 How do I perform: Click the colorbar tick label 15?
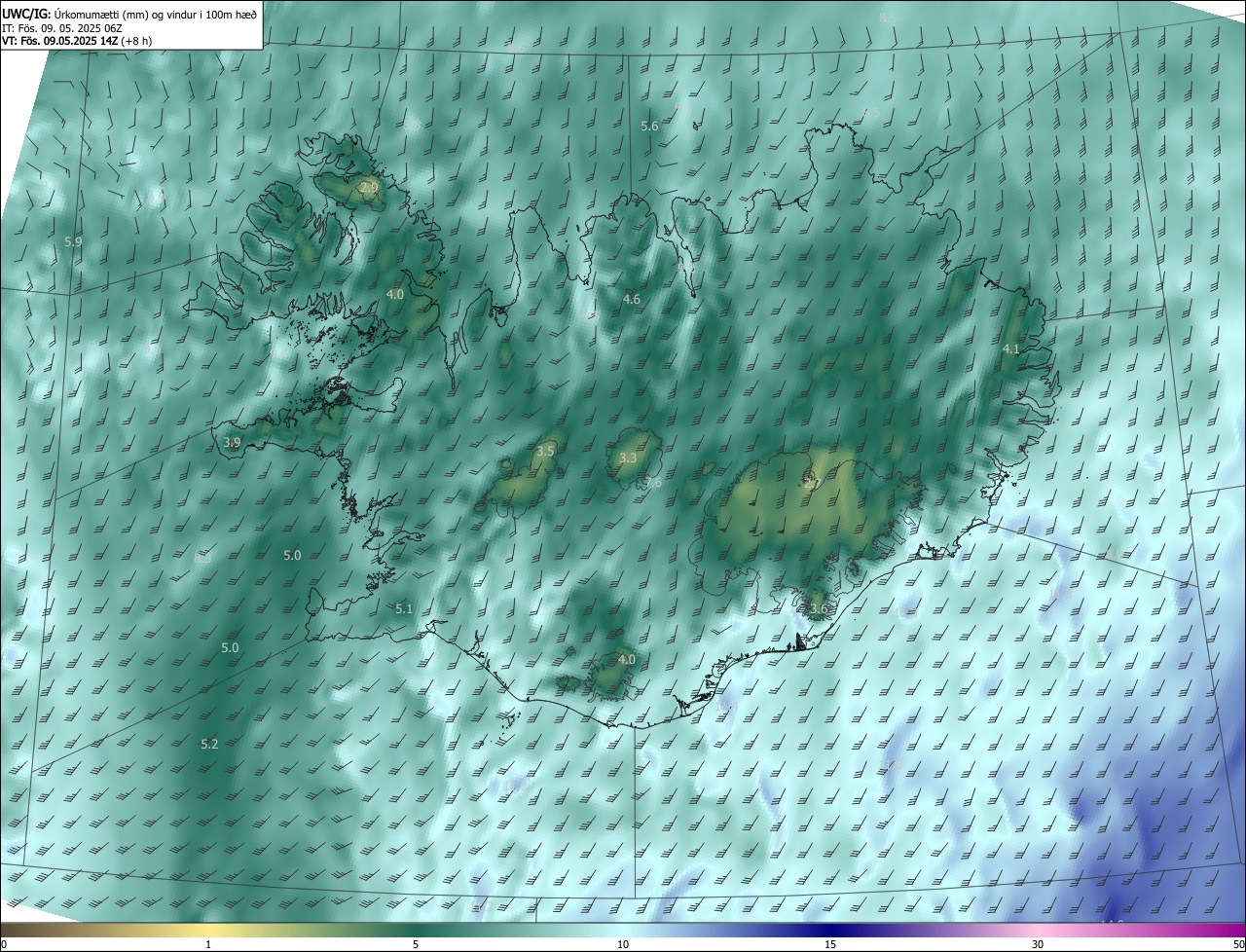point(830,945)
